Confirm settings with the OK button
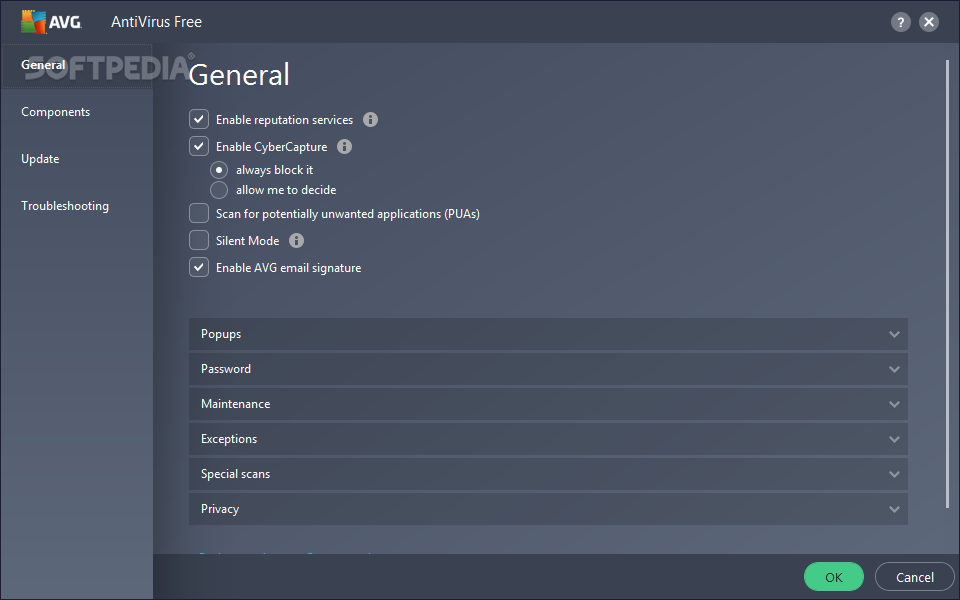Image resolution: width=960 pixels, height=600 pixels. pos(833,577)
